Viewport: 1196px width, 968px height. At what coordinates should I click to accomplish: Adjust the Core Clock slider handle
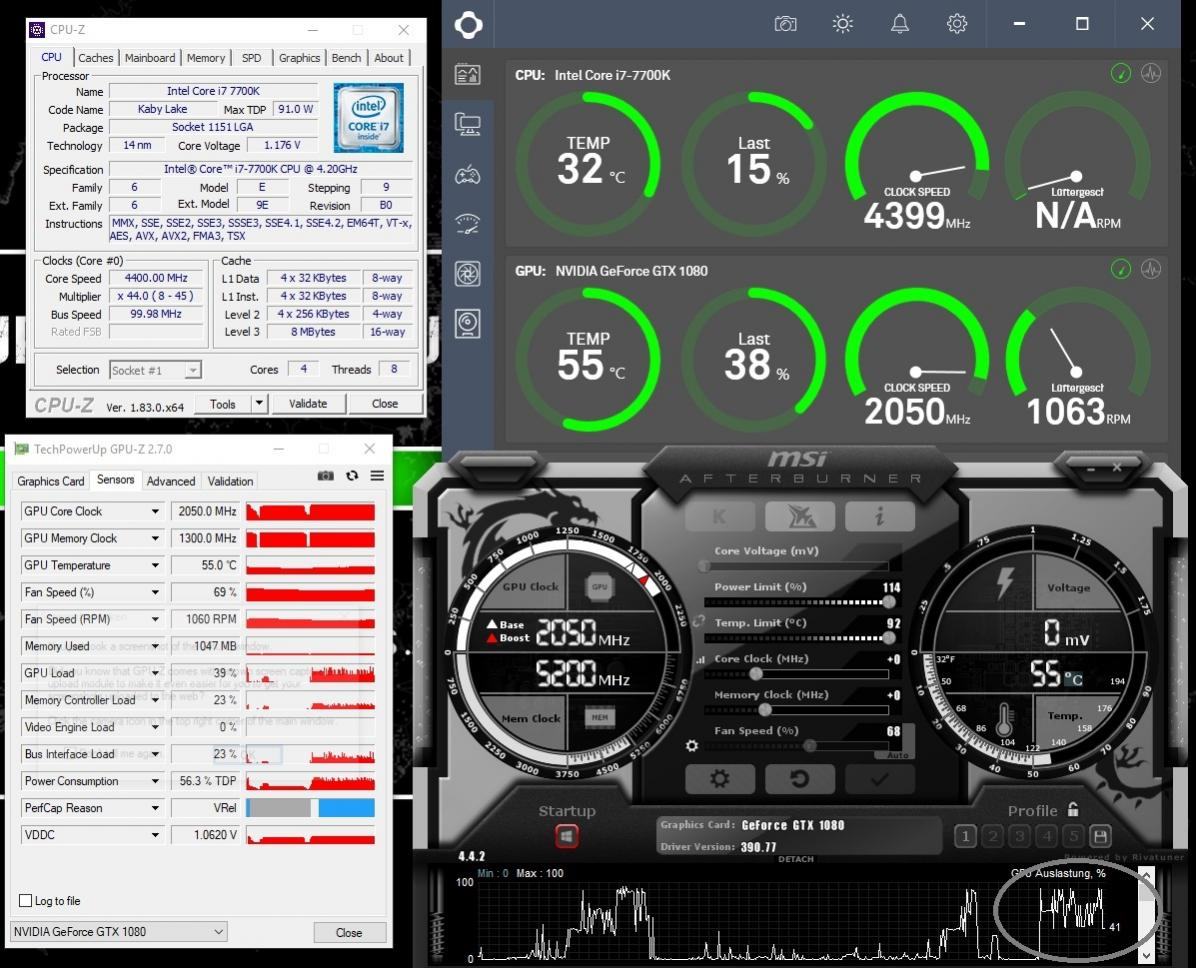coord(756,674)
